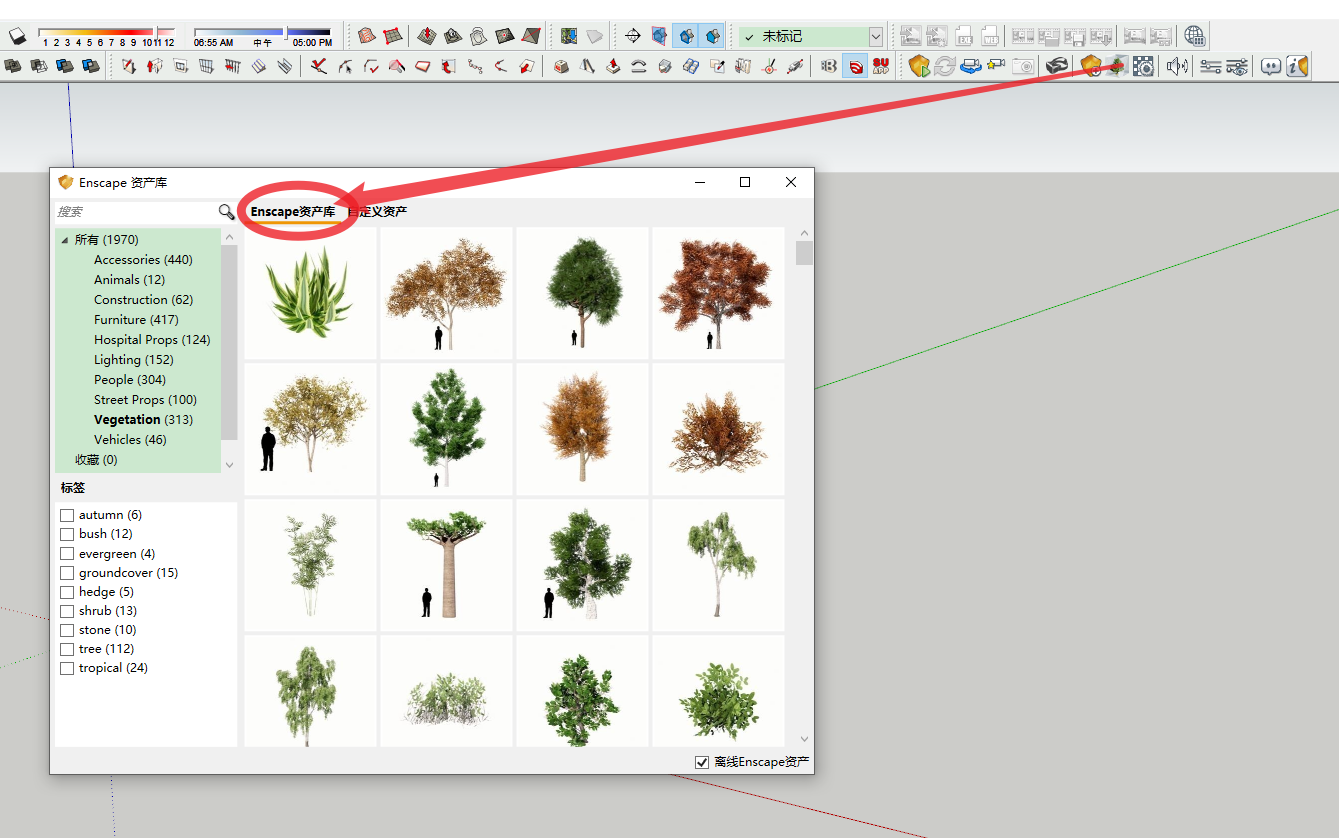Start Enscape with the shield play icon
Screen dimensions: 1339x838
pos(919,66)
